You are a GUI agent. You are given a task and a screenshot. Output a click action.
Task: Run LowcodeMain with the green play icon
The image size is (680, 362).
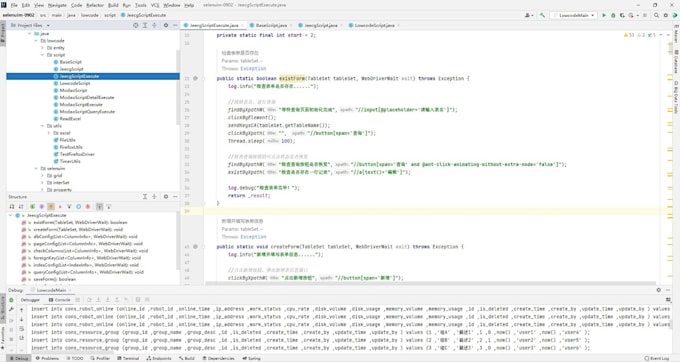tap(604, 15)
